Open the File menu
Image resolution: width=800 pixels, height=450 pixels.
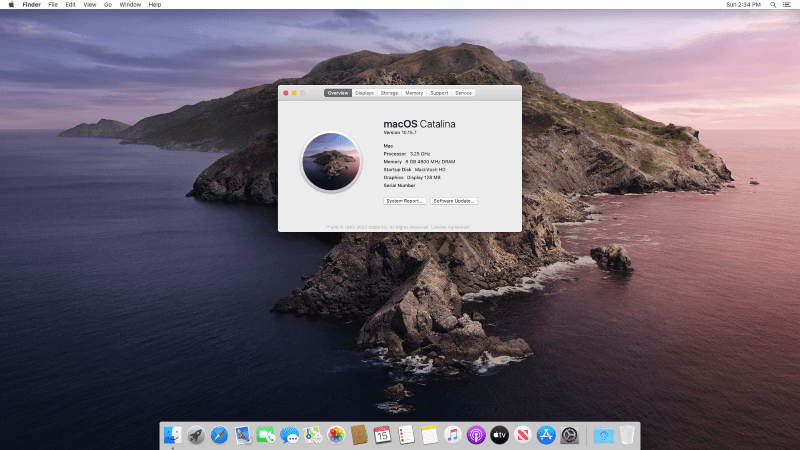[53, 5]
